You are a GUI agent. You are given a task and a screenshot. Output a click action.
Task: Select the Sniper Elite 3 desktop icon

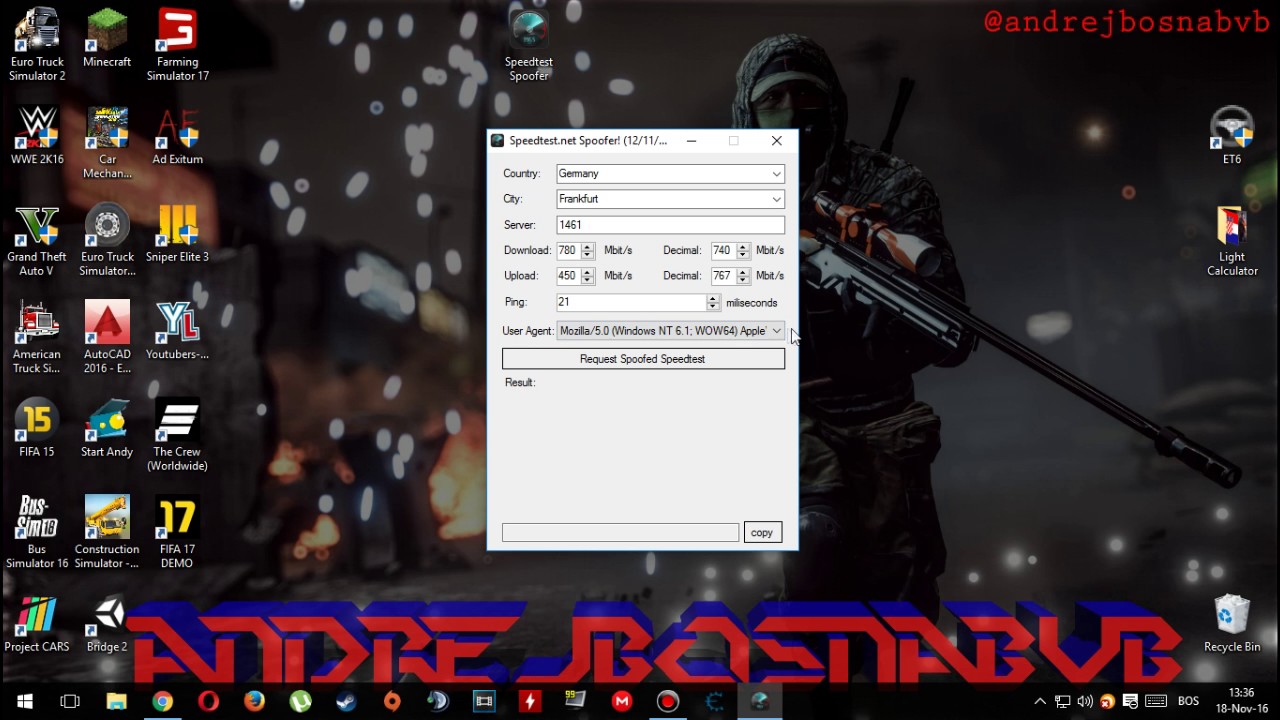pyautogui.click(x=177, y=234)
